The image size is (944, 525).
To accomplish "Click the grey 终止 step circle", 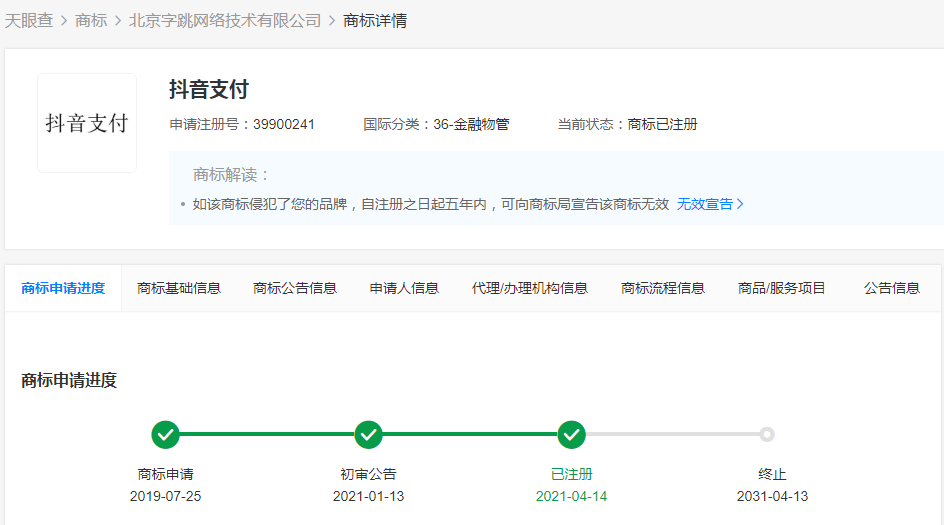I will (x=766, y=434).
